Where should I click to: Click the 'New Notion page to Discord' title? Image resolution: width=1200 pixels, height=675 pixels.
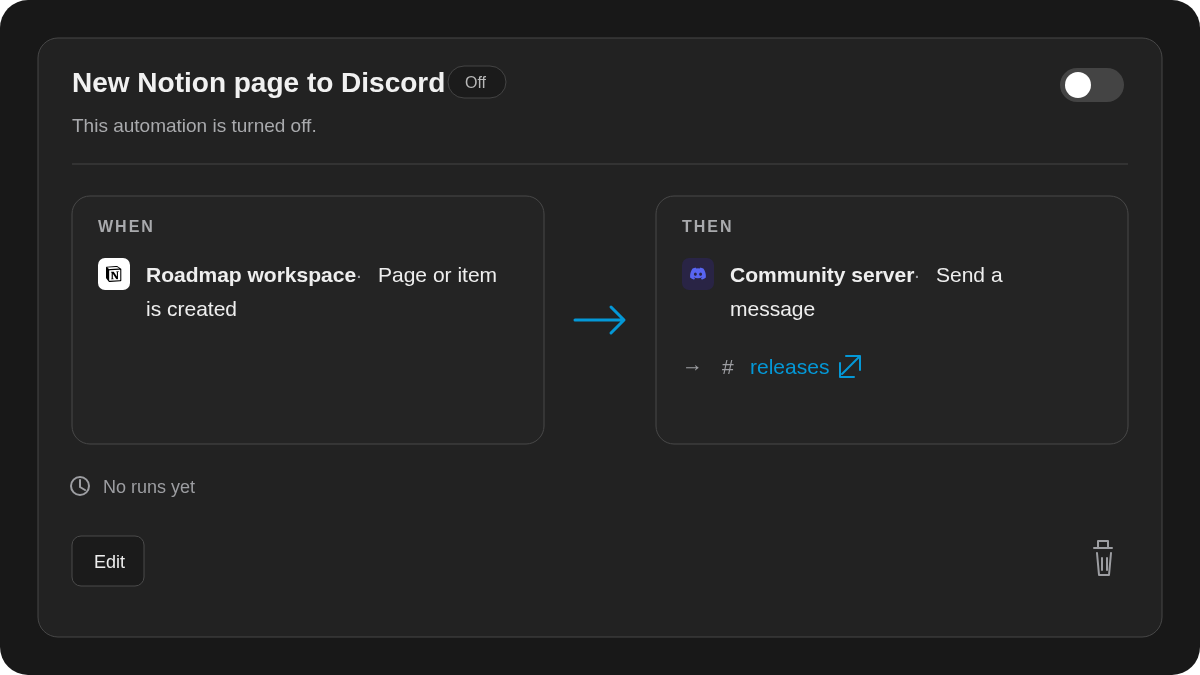[258, 83]
